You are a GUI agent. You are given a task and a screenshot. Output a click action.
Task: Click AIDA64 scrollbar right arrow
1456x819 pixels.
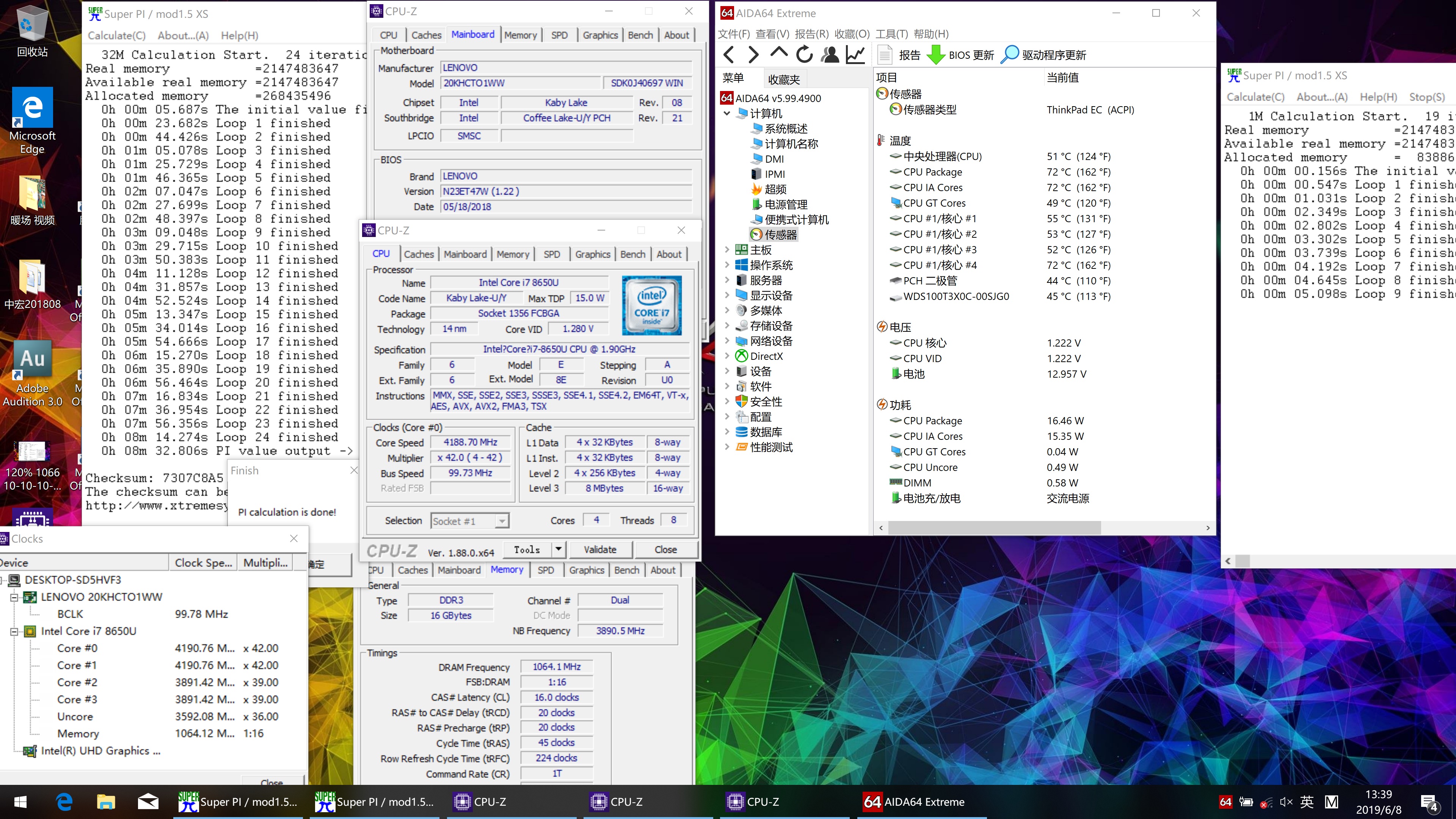1208,527
